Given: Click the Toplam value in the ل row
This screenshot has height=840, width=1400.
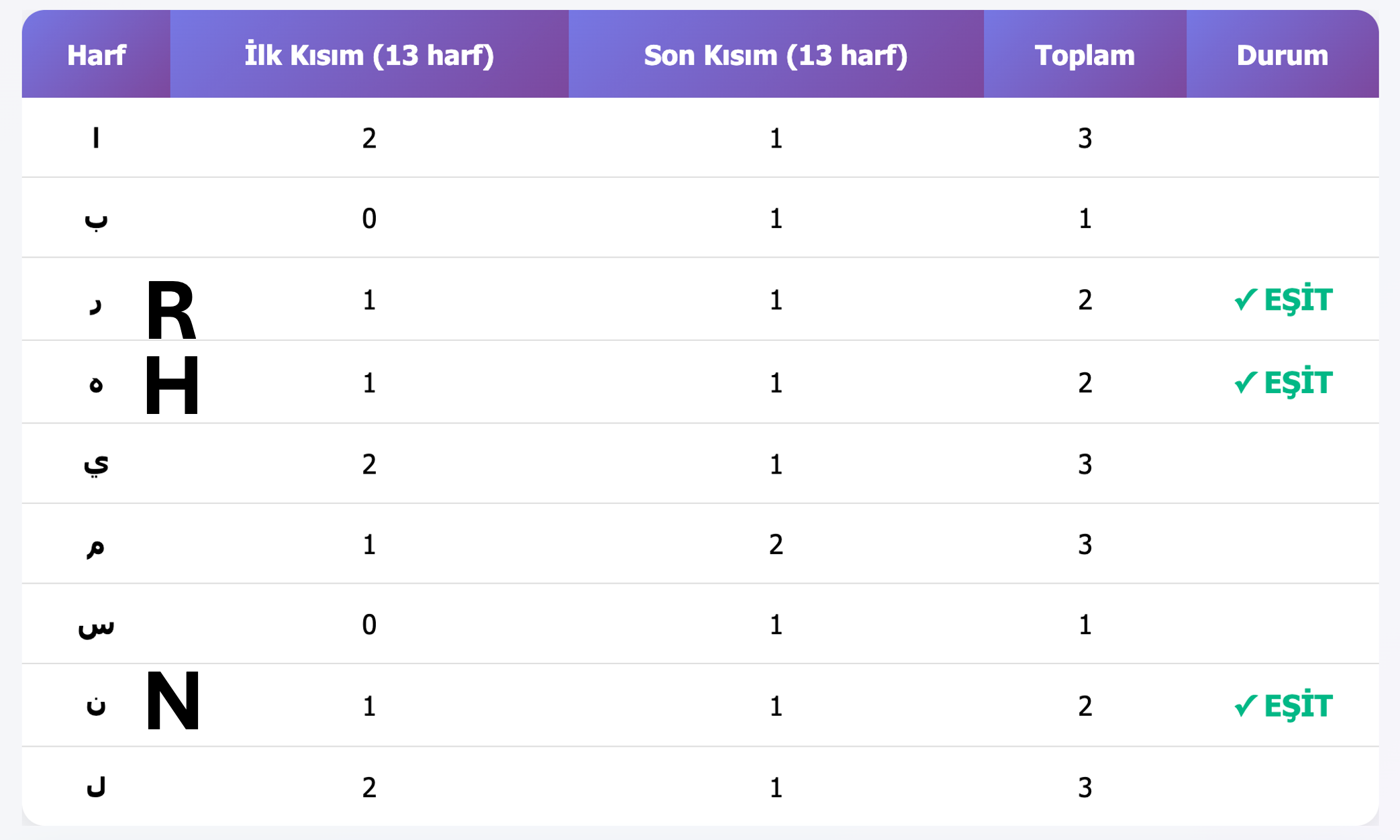Looking at the screenshot, I should point(1085,787).
